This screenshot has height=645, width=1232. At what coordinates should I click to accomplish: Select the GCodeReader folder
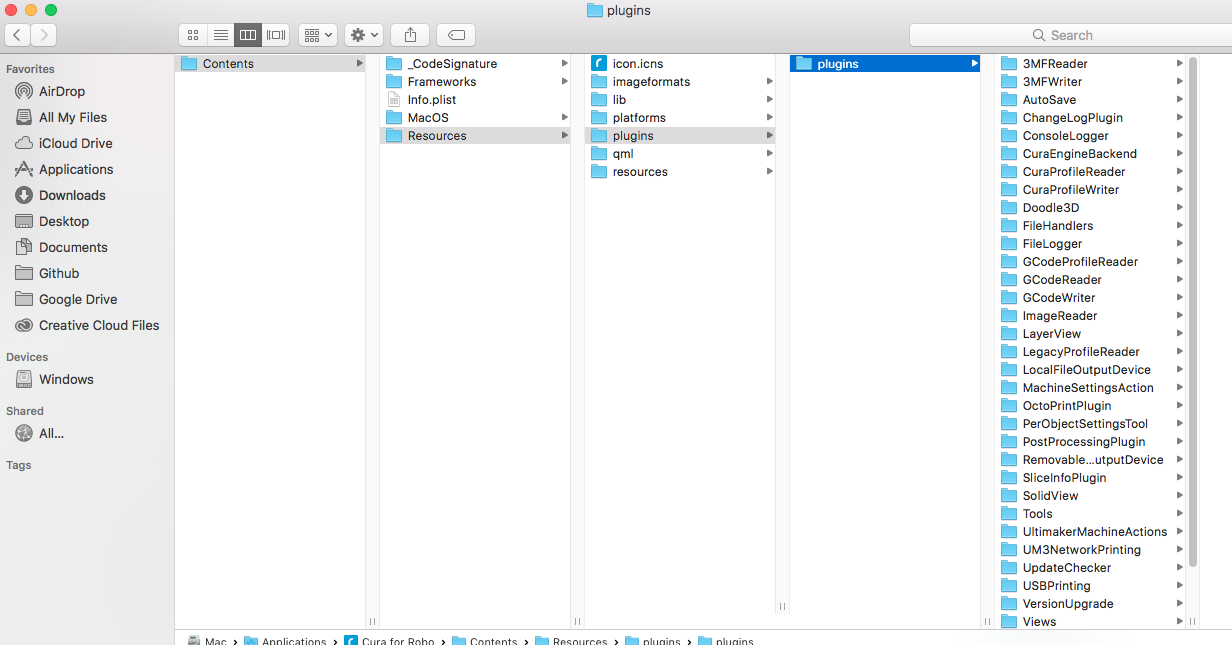(1091, 279)
